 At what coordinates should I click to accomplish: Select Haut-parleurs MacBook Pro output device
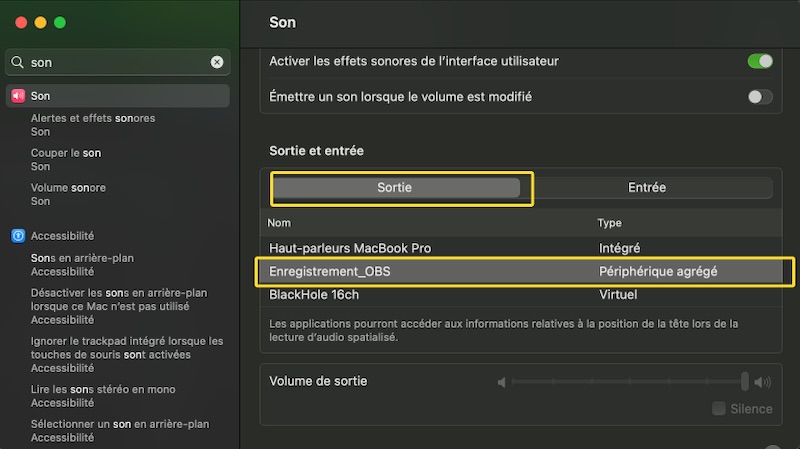[x=350, y=247]
